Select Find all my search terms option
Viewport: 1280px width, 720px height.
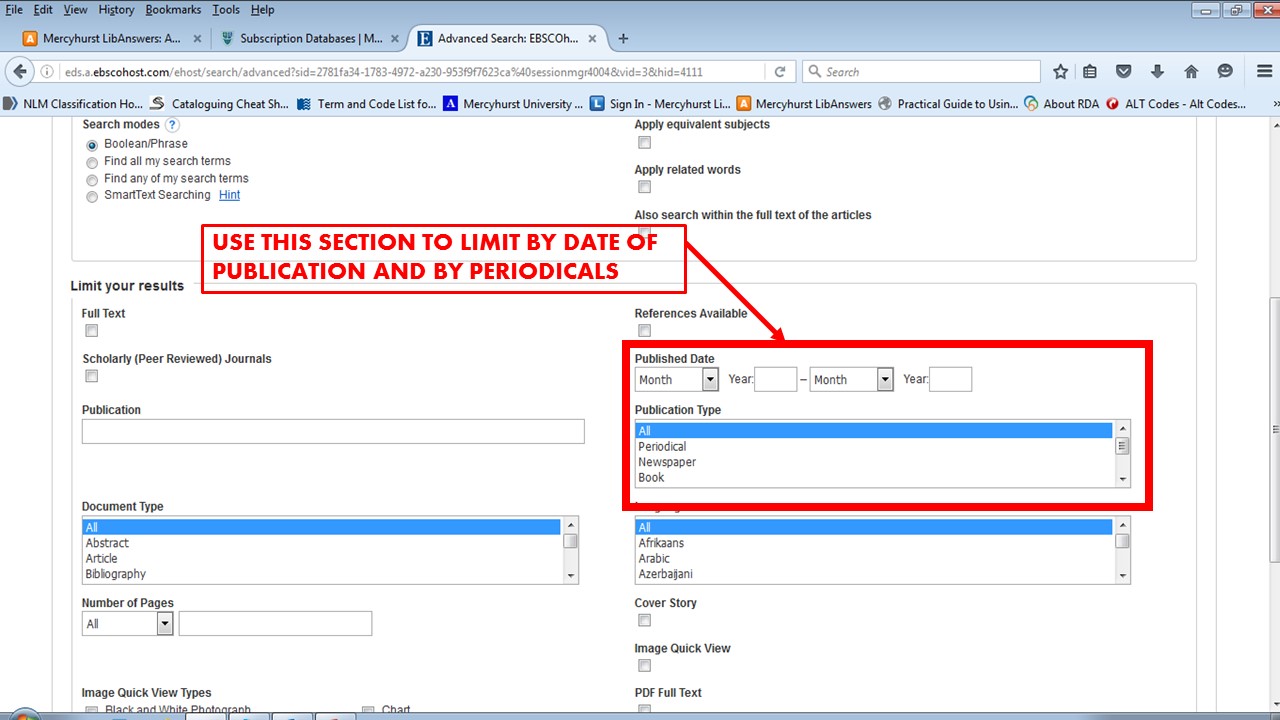click(92, 162)
